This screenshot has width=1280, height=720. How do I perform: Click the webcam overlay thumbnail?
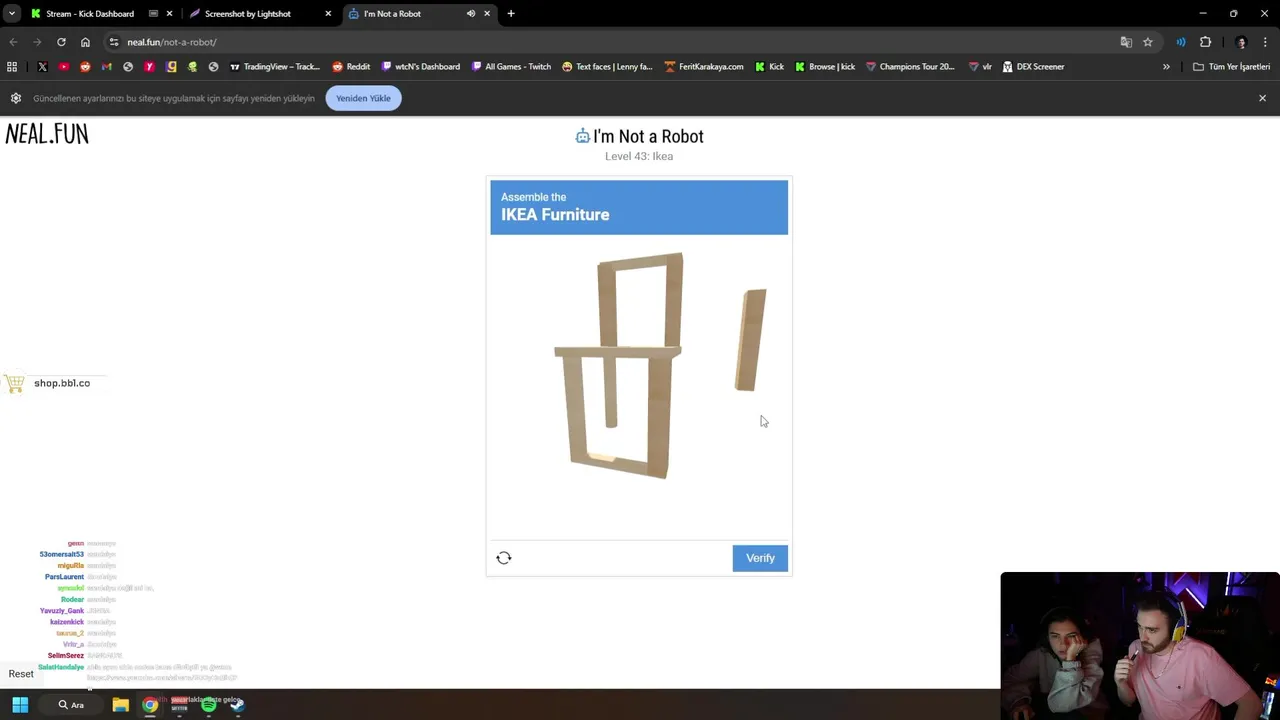(1140, 646)
